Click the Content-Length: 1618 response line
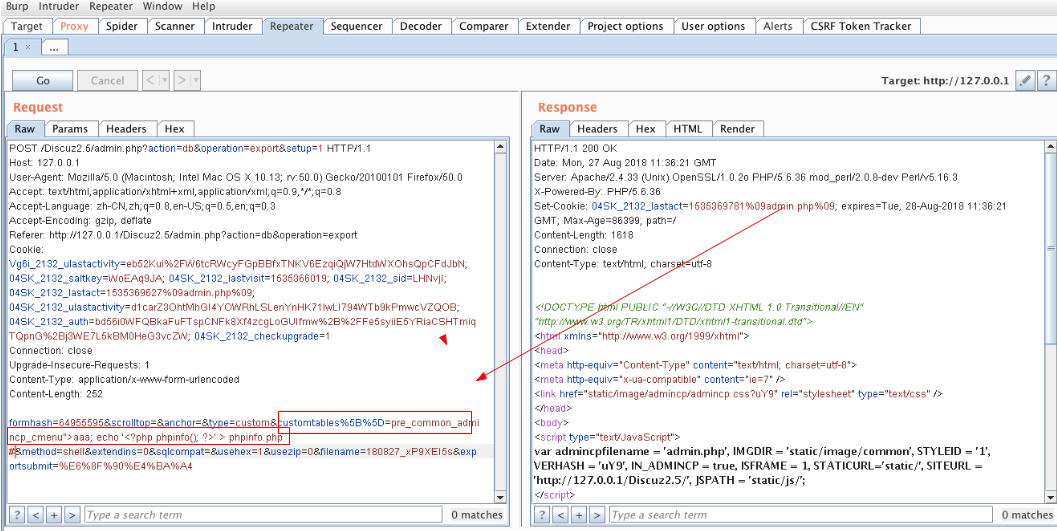This screenshot has width=1057, height=531. click(x=583, y=235)
